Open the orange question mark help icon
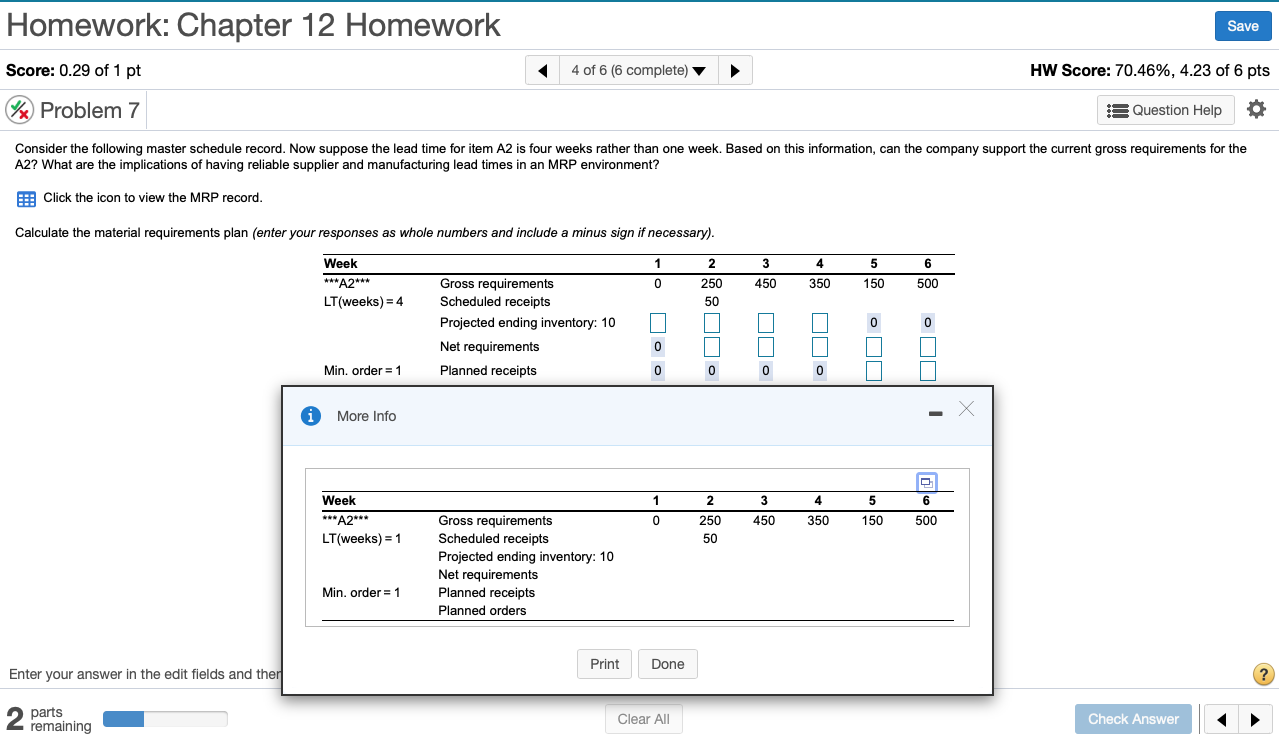This screenshot has height=740, width=1279. click(1262, 674)
